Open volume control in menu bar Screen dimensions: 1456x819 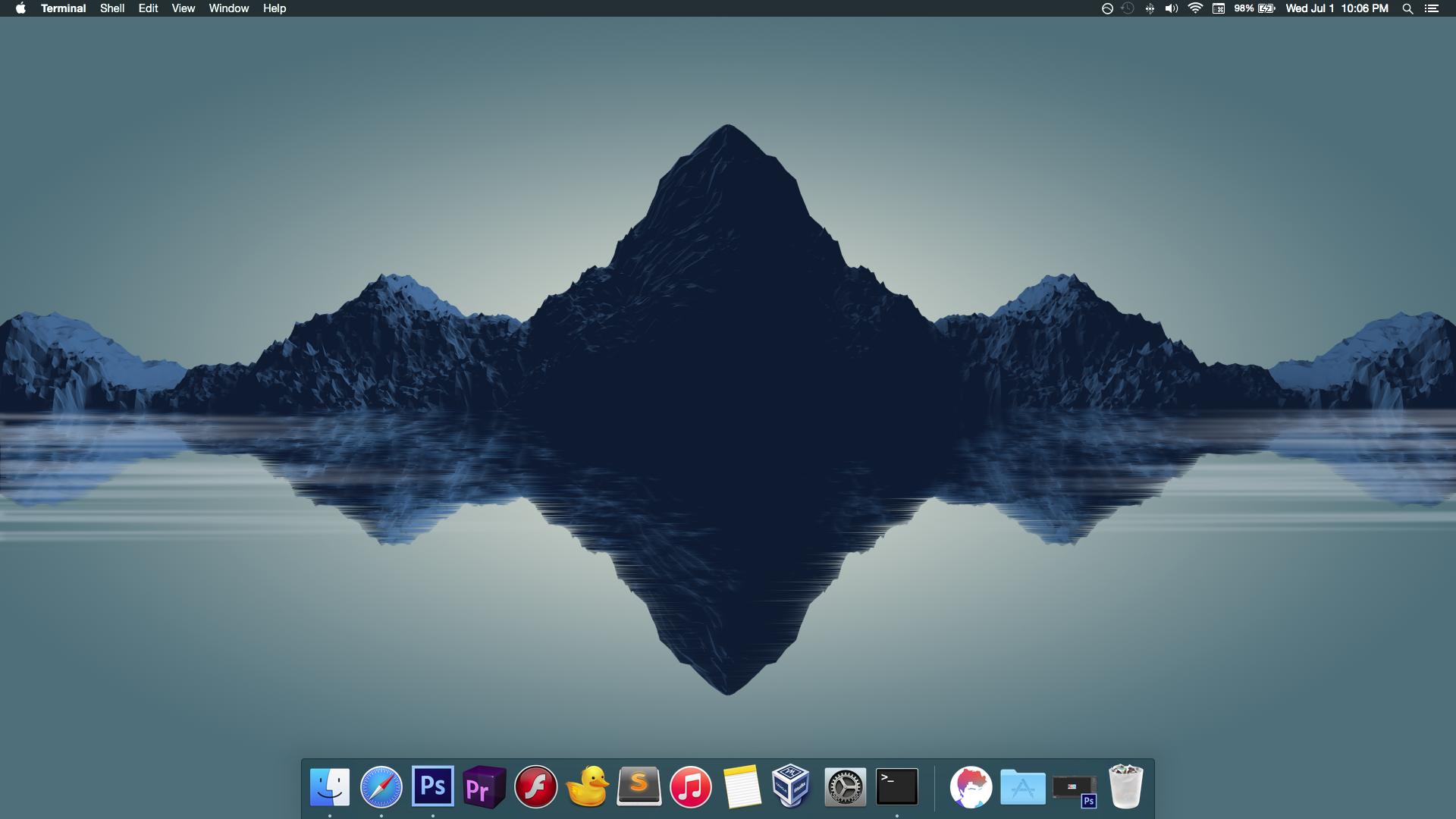(1172, 8)
